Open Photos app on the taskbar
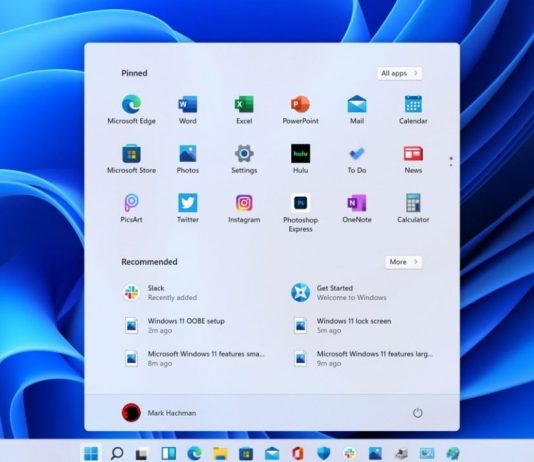The height and width of the screenshot is (462, 534). (x=375, y=453)
